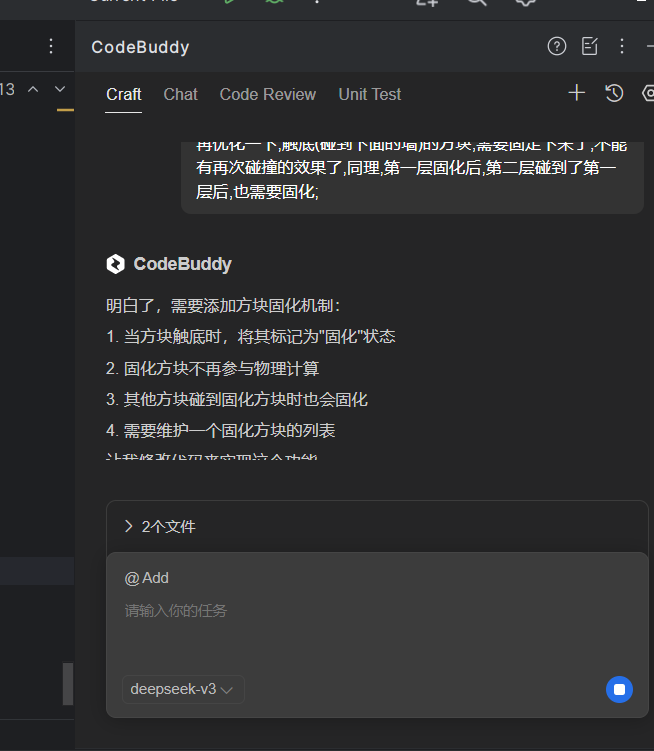Open the Unit Test tab
The image size is (654, 751).
(369, 94)
